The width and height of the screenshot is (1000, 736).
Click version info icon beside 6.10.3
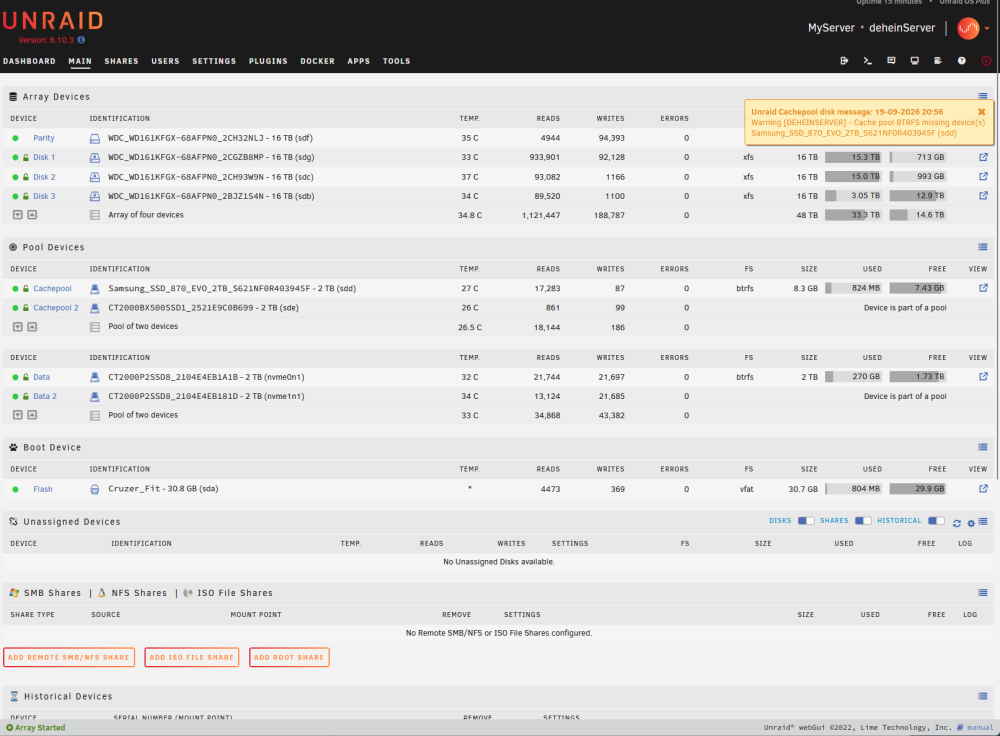pyautogui.click(x=81, y=40)
